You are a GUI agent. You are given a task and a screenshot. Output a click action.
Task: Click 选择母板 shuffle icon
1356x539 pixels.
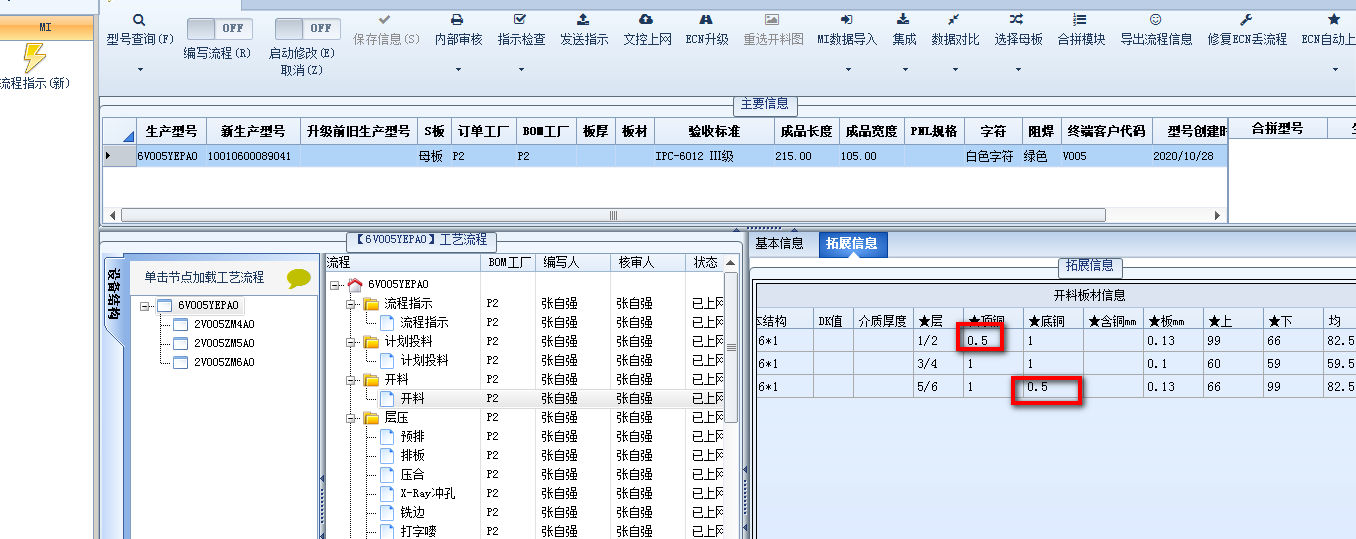[1017, 20]
